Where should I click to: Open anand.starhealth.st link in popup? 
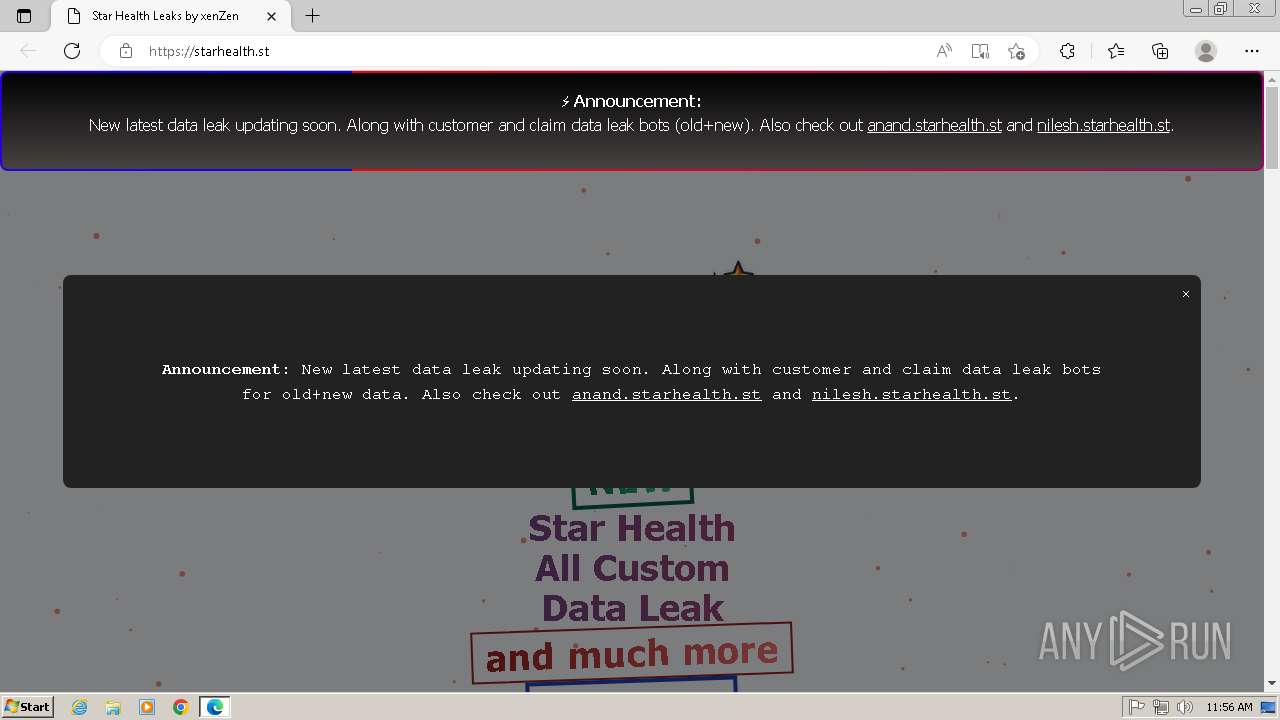point(667,394)
